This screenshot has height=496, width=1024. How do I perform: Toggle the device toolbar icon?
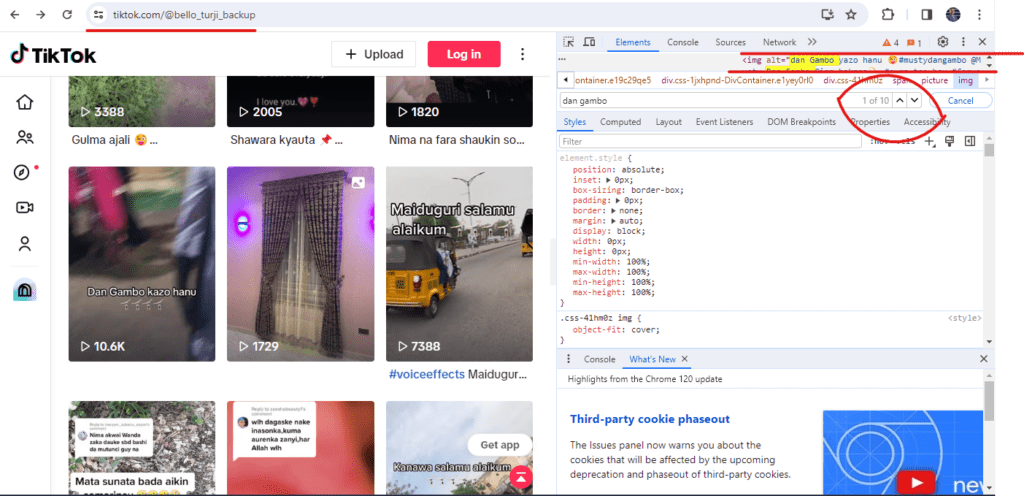589,42
